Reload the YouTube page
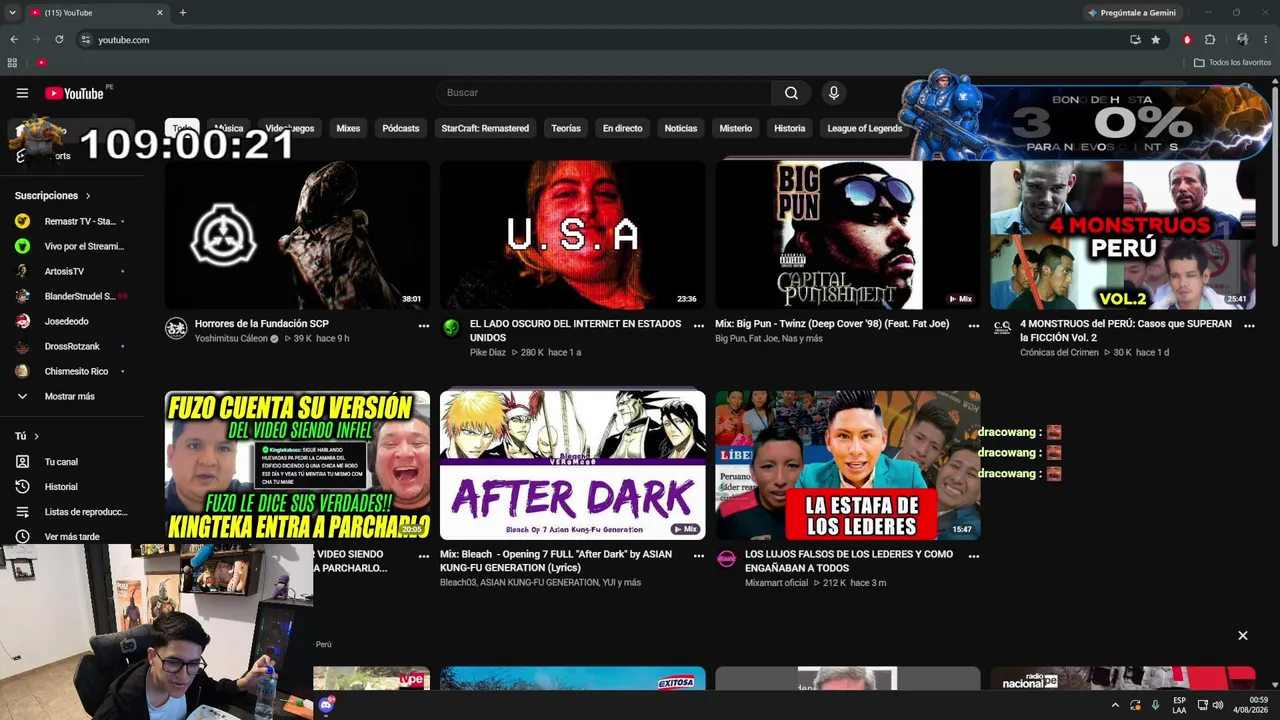Image resolution: width=1280 pixels, height=720 pixels. (x=59, y=40)
